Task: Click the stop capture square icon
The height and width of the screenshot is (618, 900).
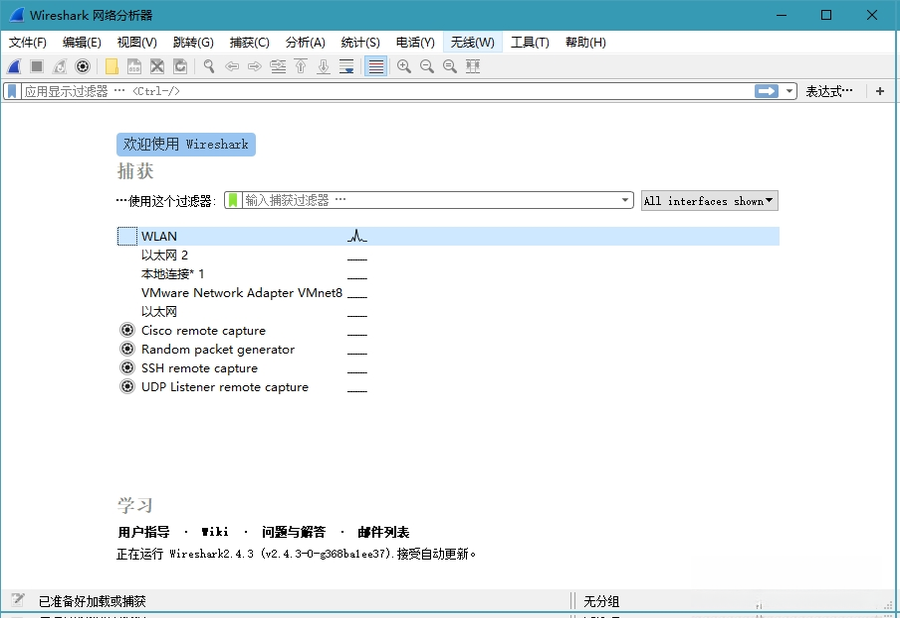Action: 37,67
